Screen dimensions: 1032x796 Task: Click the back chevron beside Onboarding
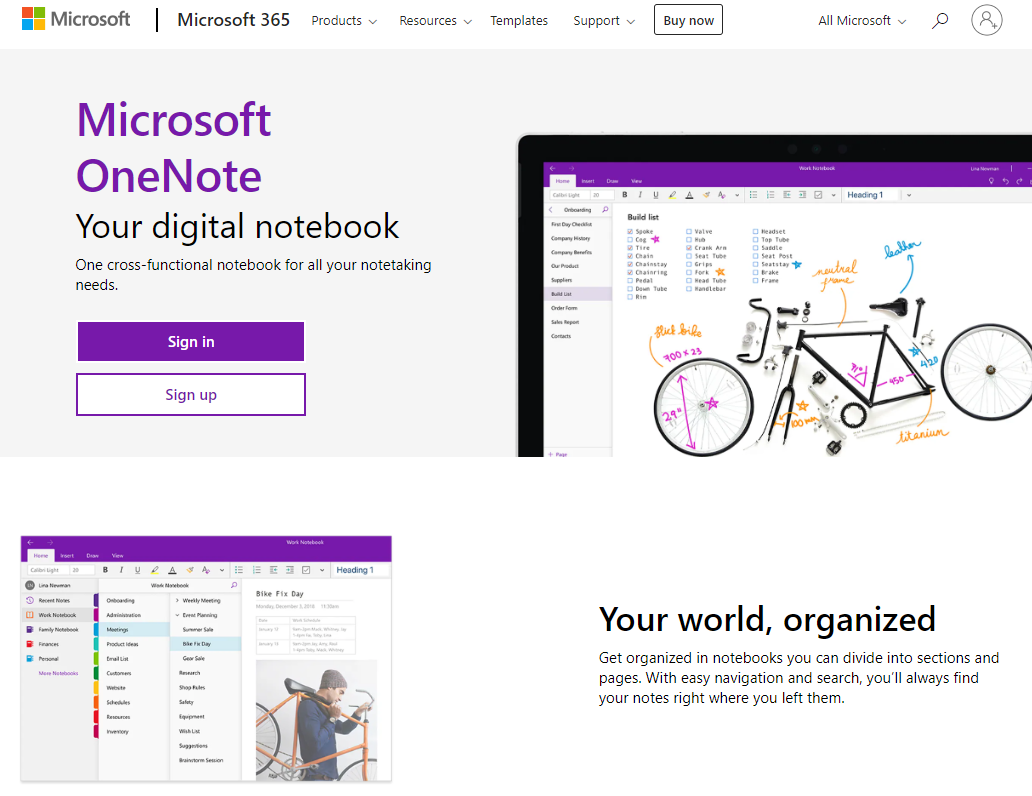coord(551,209)
